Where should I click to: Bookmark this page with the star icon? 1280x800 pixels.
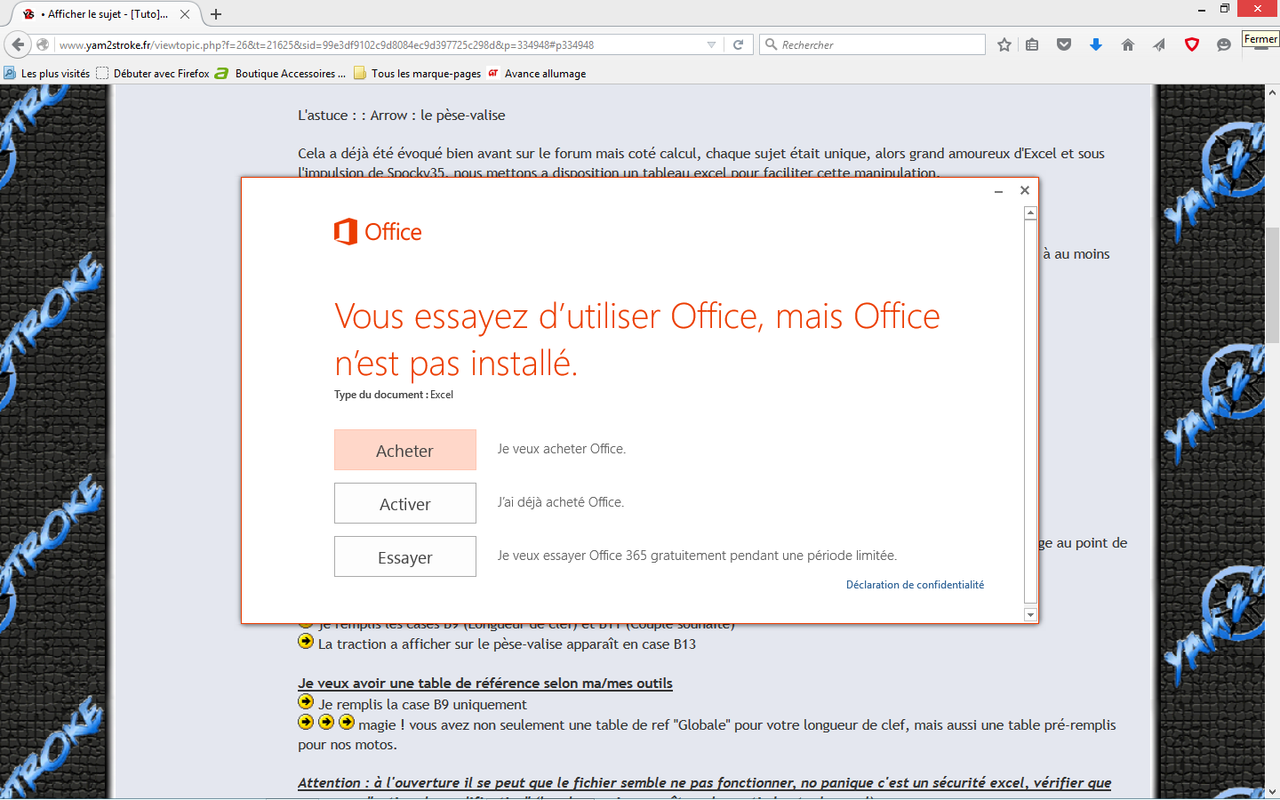pyautogui.click(x=1004, y=44)
